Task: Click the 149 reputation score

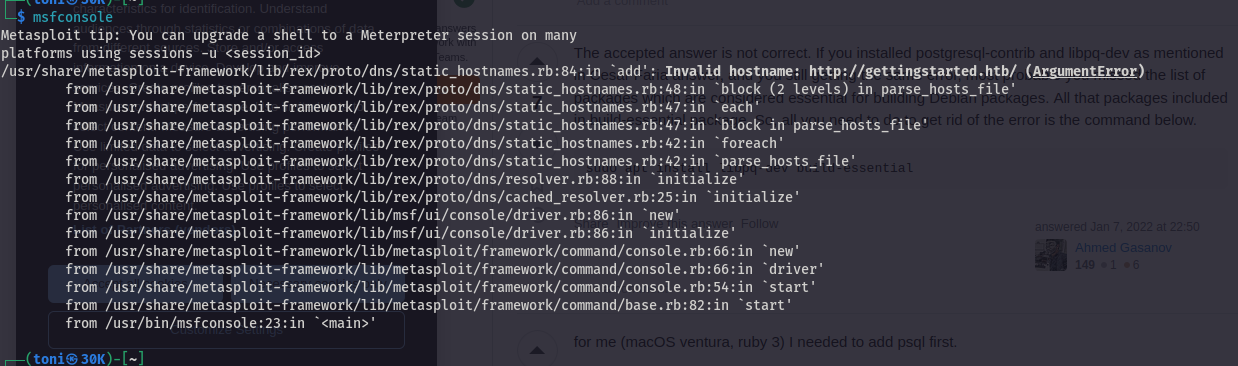Action: click(x=1085, y=265)
